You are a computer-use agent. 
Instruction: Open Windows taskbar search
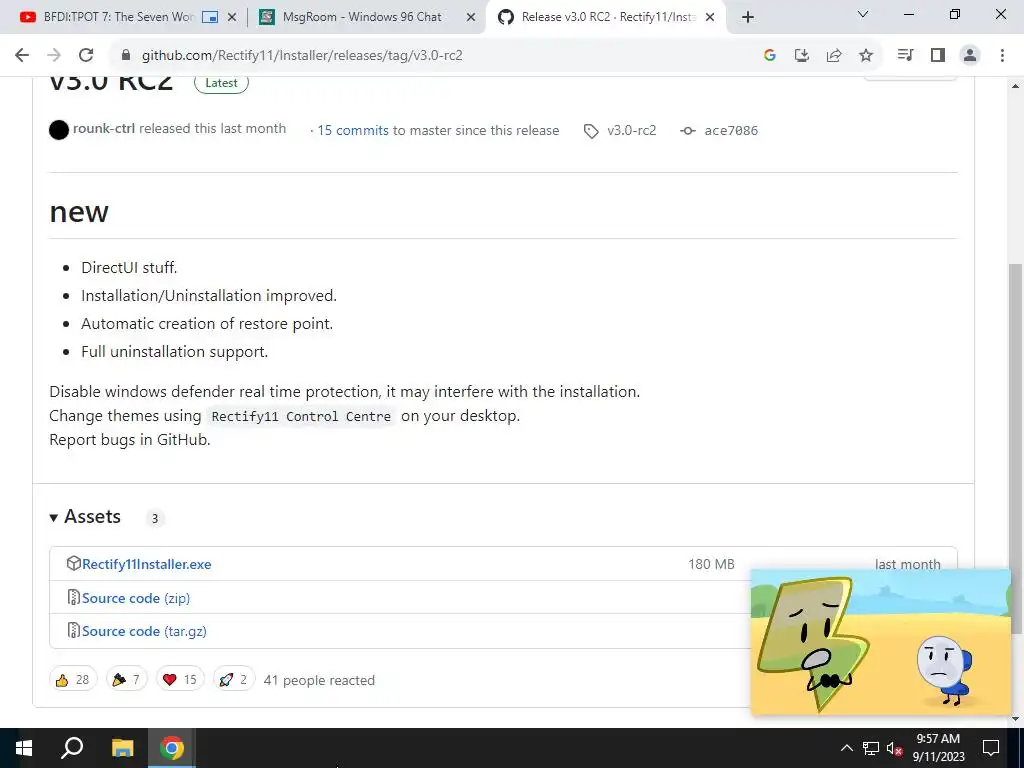72,748
